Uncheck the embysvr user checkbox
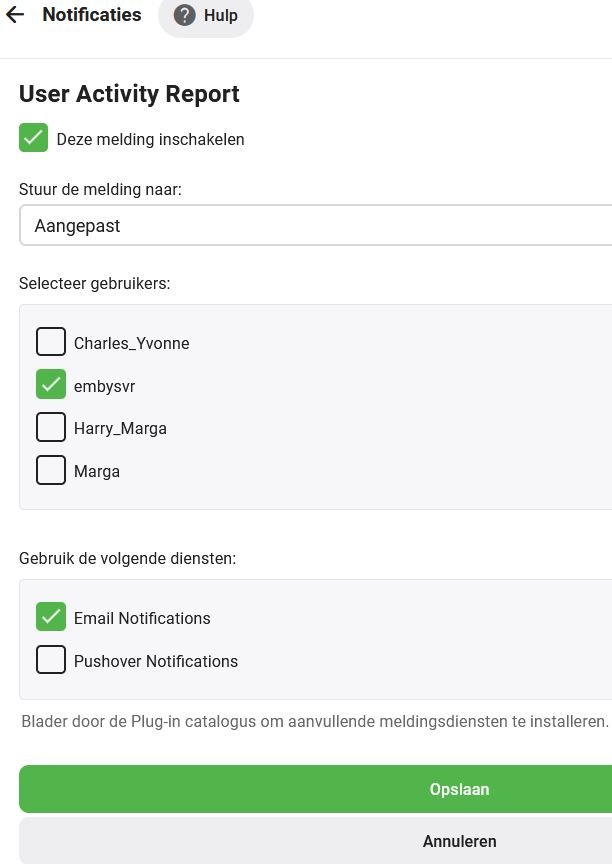The image size is (612, 864). [51, 385]
